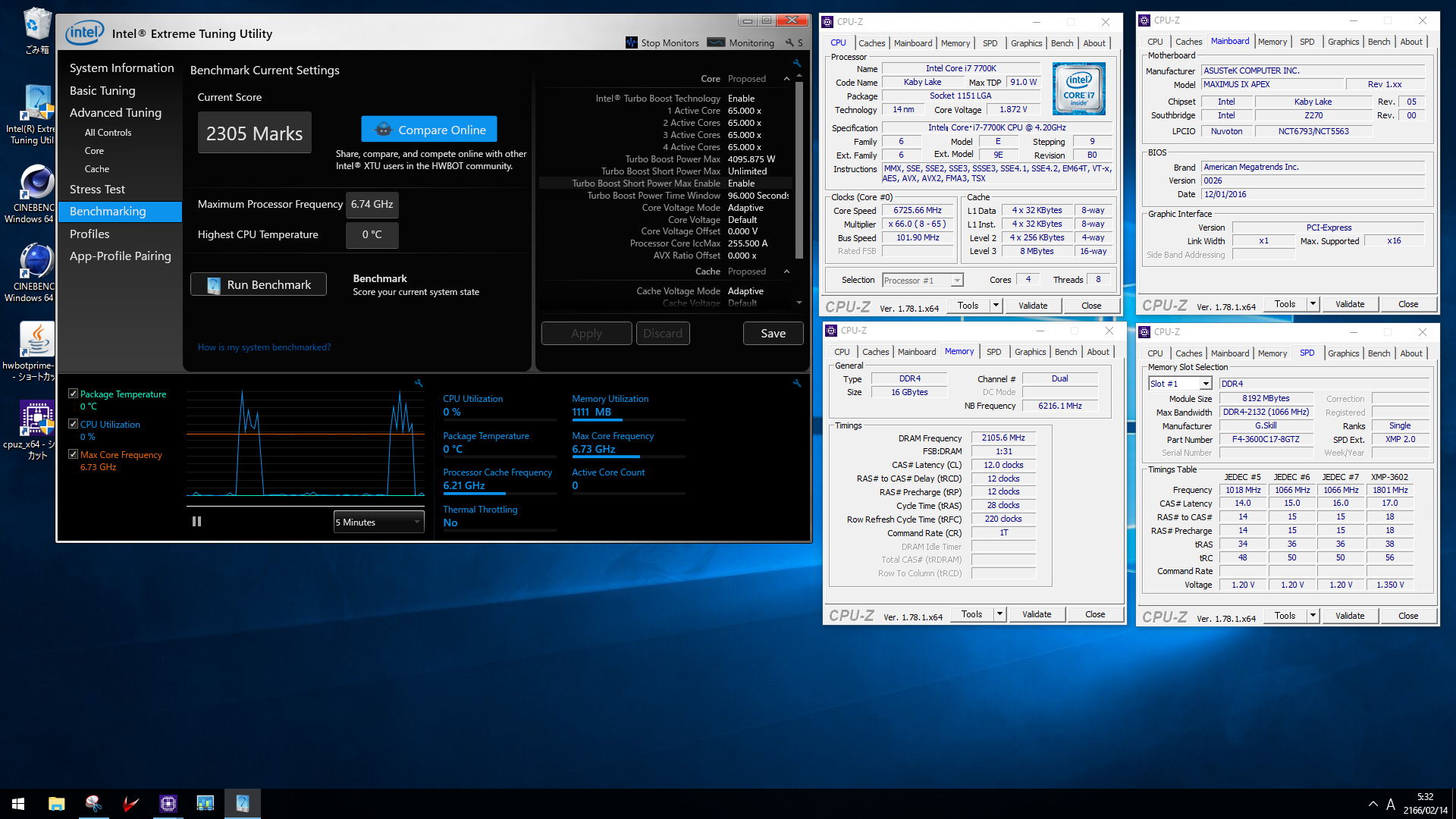
Task: Click Highest CPU Temperature value 0 °C
Action: click(x=372, y=234)
